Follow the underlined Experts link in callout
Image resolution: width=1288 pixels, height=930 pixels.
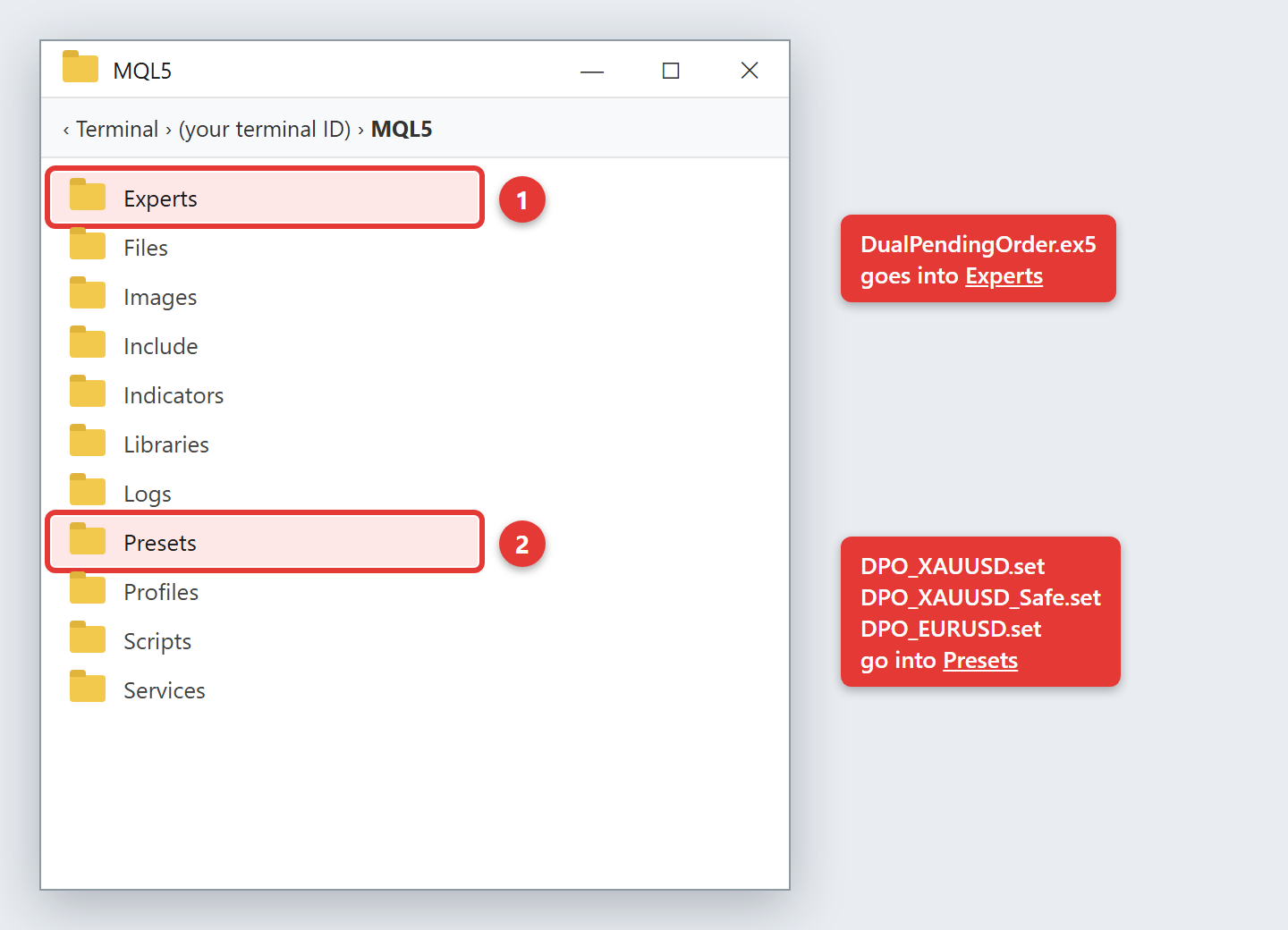click(x=1004, y=276)
